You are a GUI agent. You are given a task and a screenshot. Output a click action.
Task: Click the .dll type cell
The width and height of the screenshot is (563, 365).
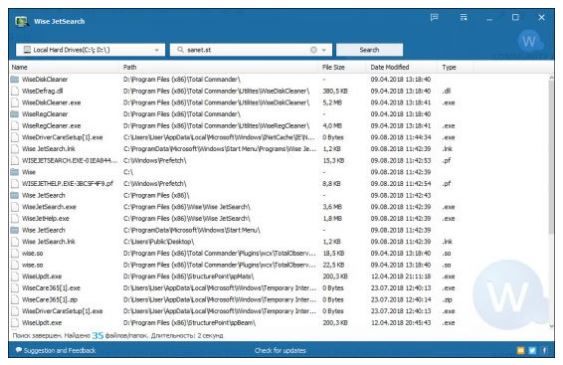[446, 91]
